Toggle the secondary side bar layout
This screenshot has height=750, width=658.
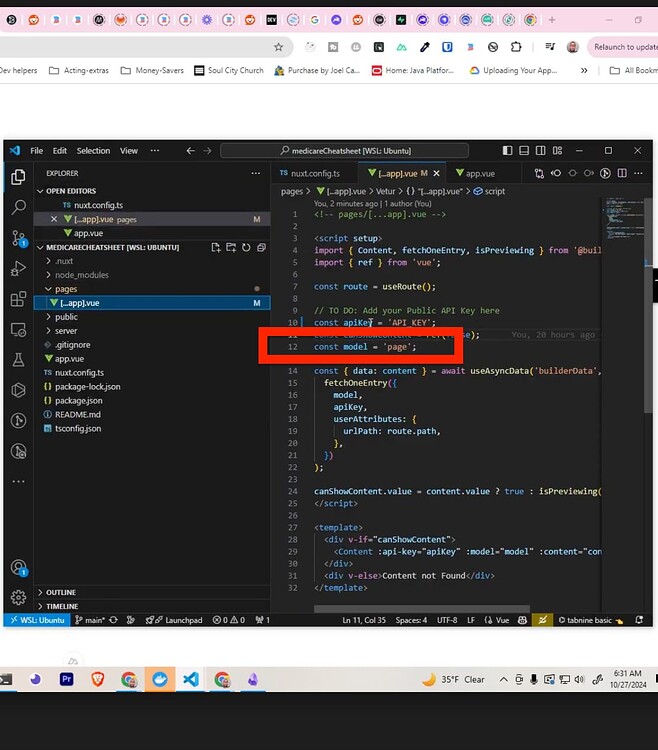pyautogui.click(x=541, y=151)
